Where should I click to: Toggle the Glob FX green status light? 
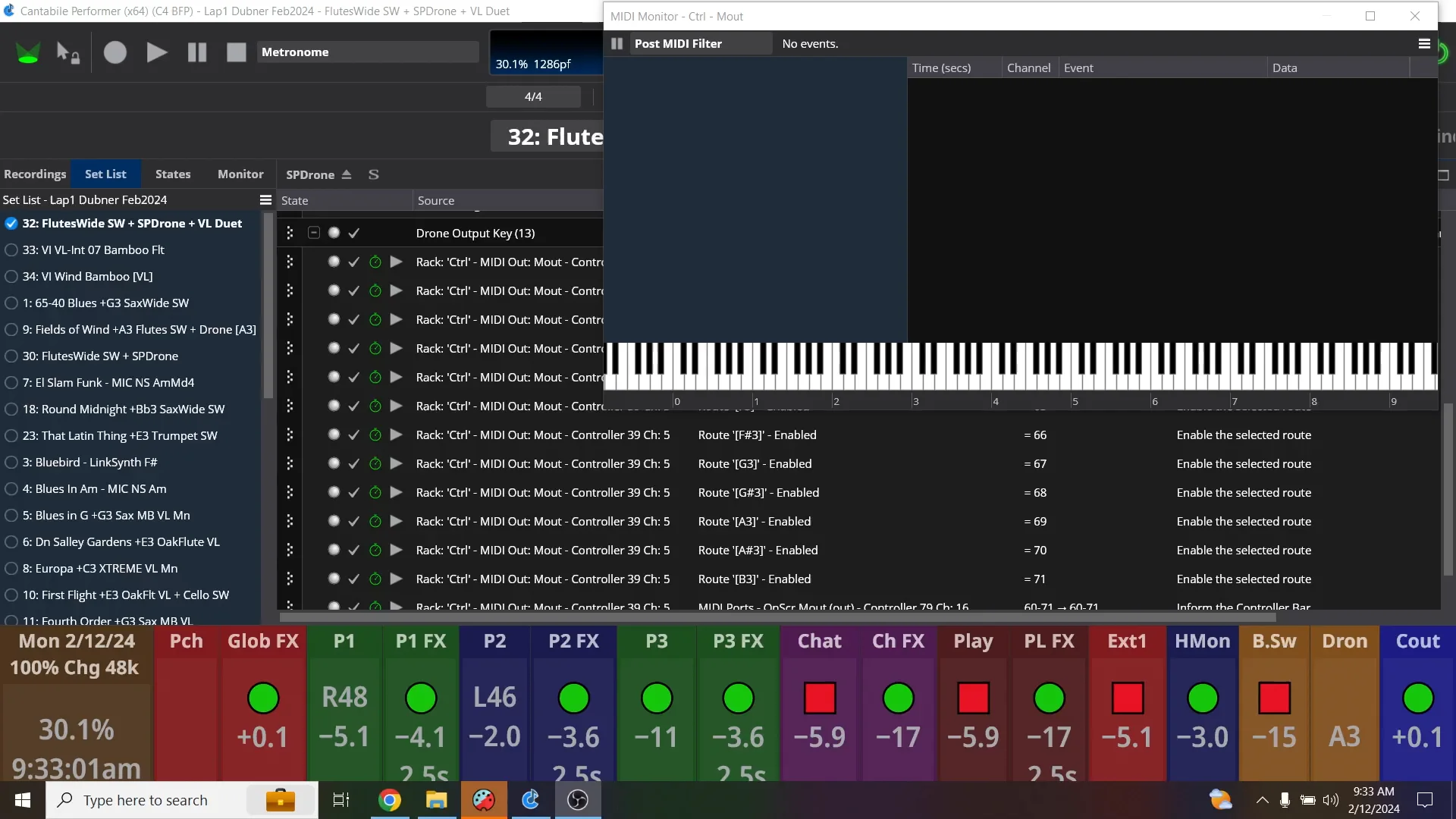pyautogui.click(x=263, y=698)
